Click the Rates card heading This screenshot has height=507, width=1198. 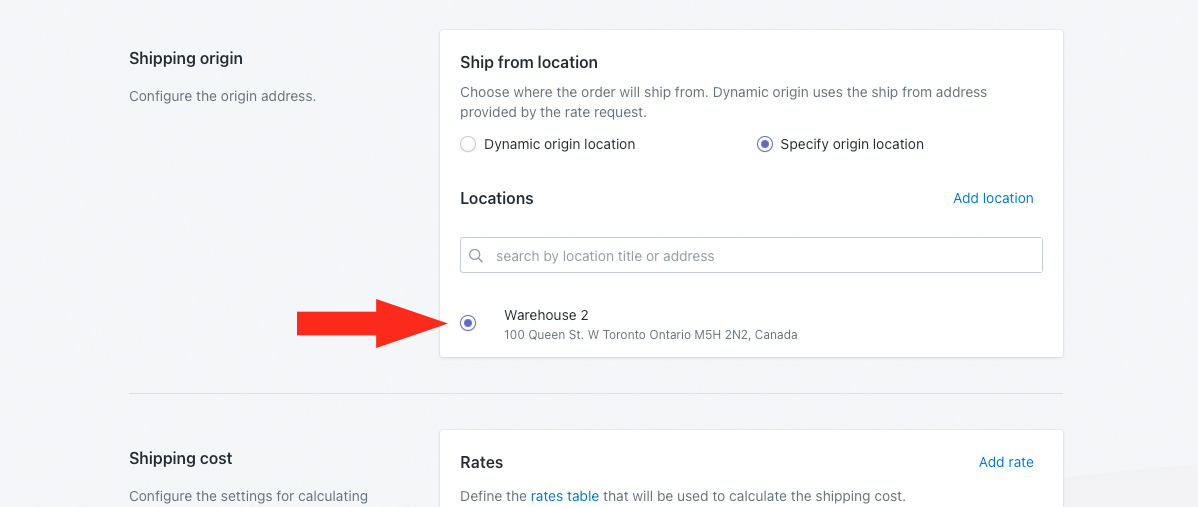(481, 462)
